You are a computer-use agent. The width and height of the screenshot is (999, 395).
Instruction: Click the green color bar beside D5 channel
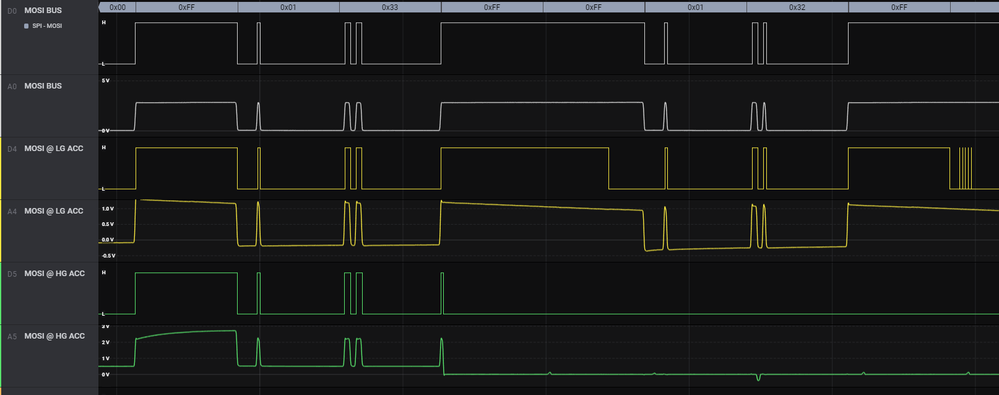(x=1, y=294)
